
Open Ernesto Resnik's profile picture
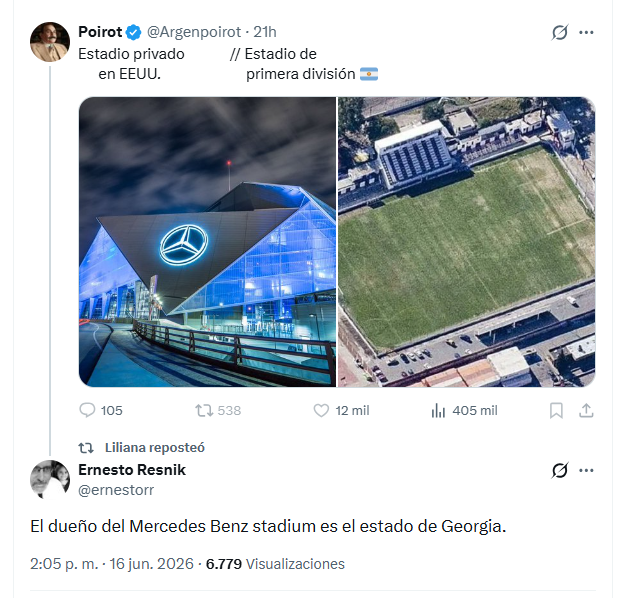point(50,479)
